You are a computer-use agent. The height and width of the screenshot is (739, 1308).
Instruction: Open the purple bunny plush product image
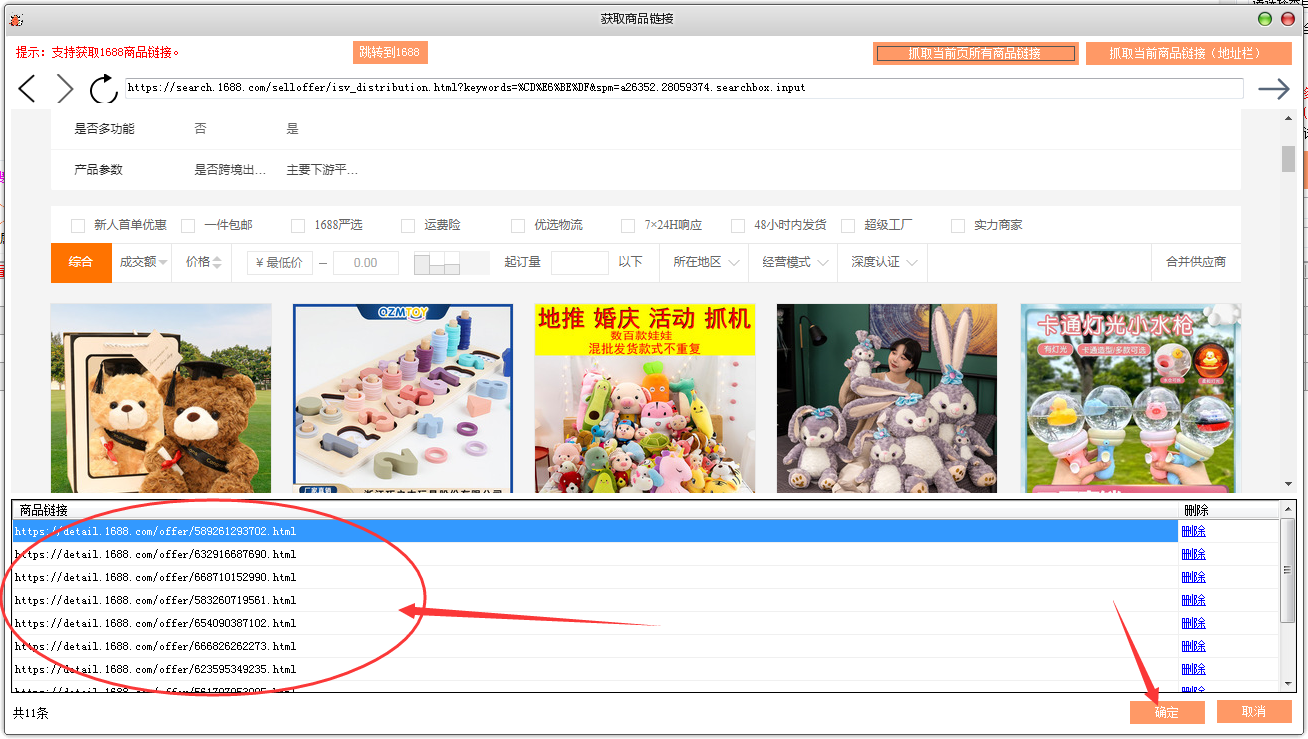tap(887, 398)
